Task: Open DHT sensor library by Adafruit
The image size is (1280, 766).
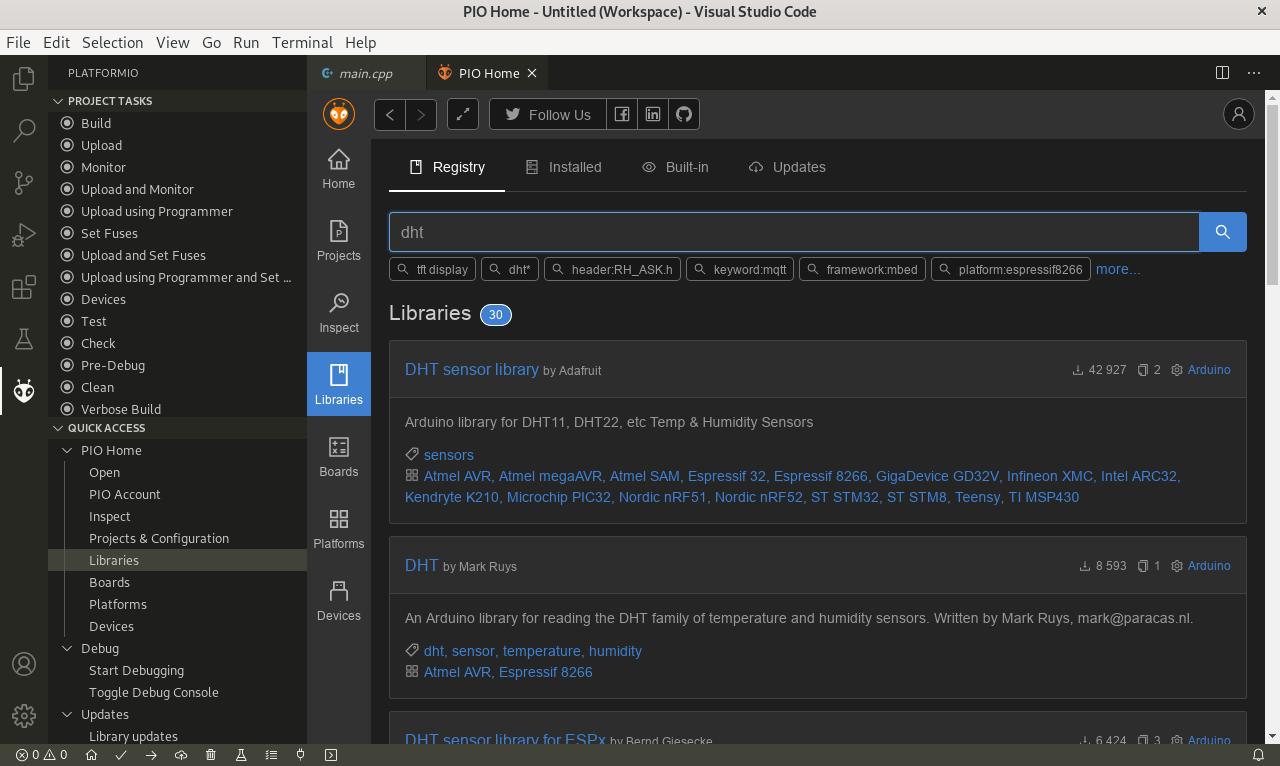Action: [x=472, y=369]
